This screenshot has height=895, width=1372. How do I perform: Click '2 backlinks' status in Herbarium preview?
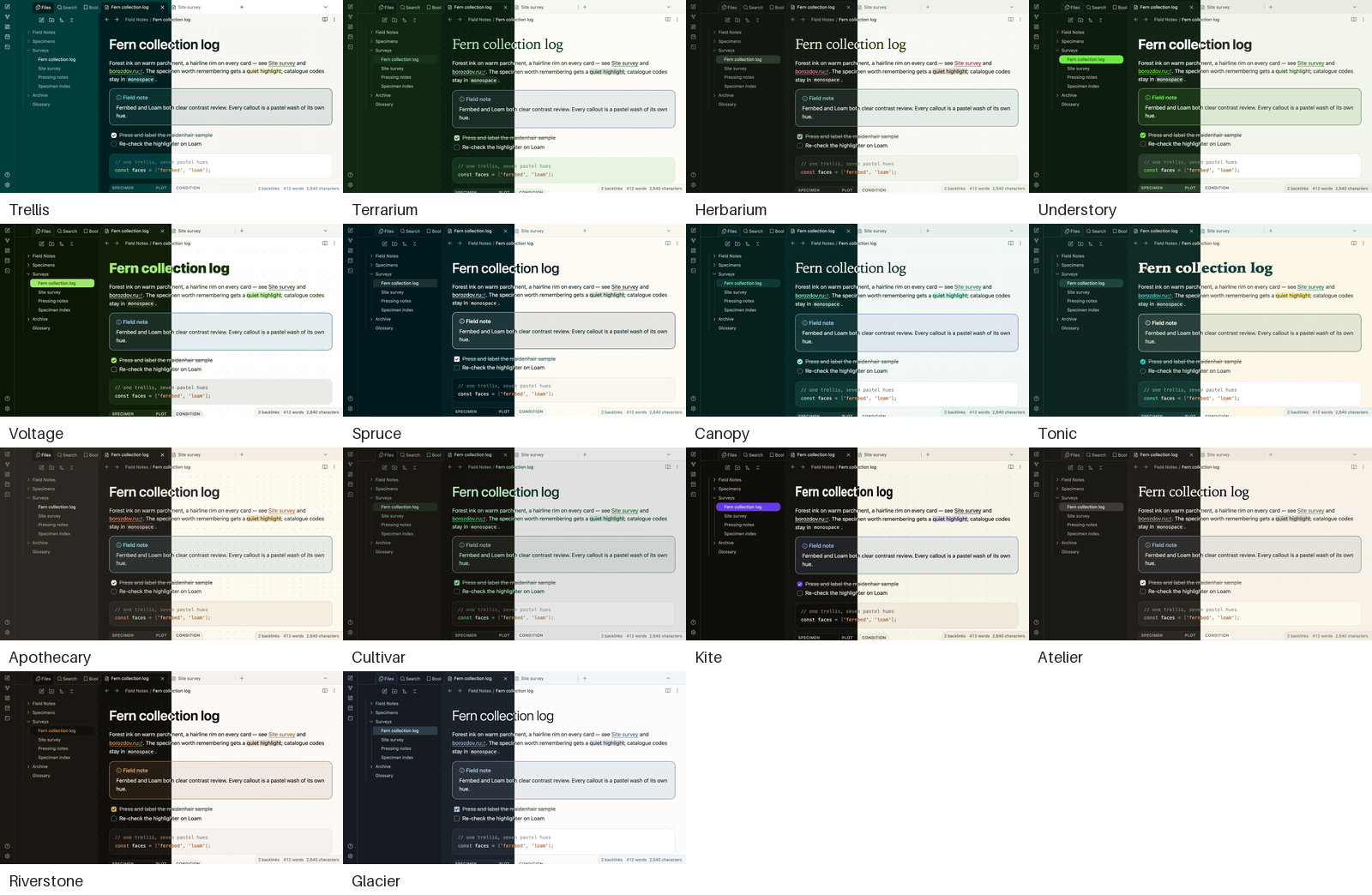pyautogui.click(x=954, y=189)
